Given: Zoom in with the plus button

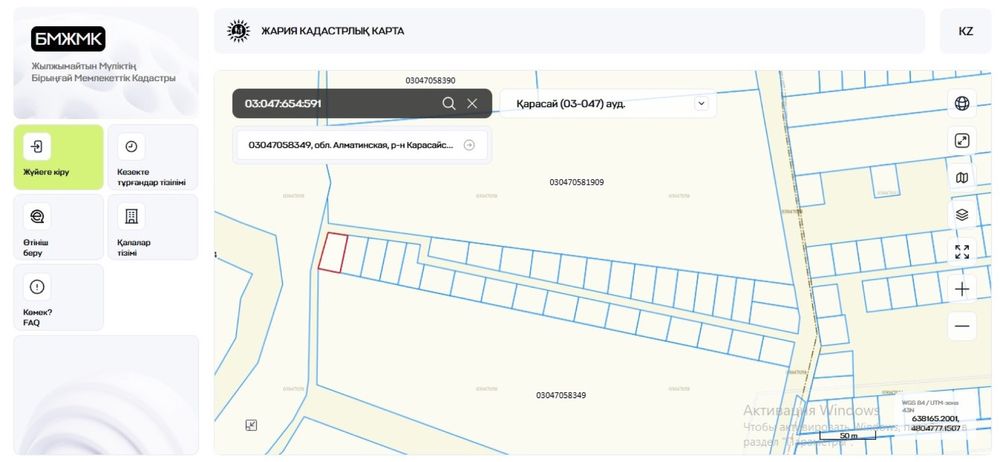Looking at the screenshot, I should tap(962, 289).
